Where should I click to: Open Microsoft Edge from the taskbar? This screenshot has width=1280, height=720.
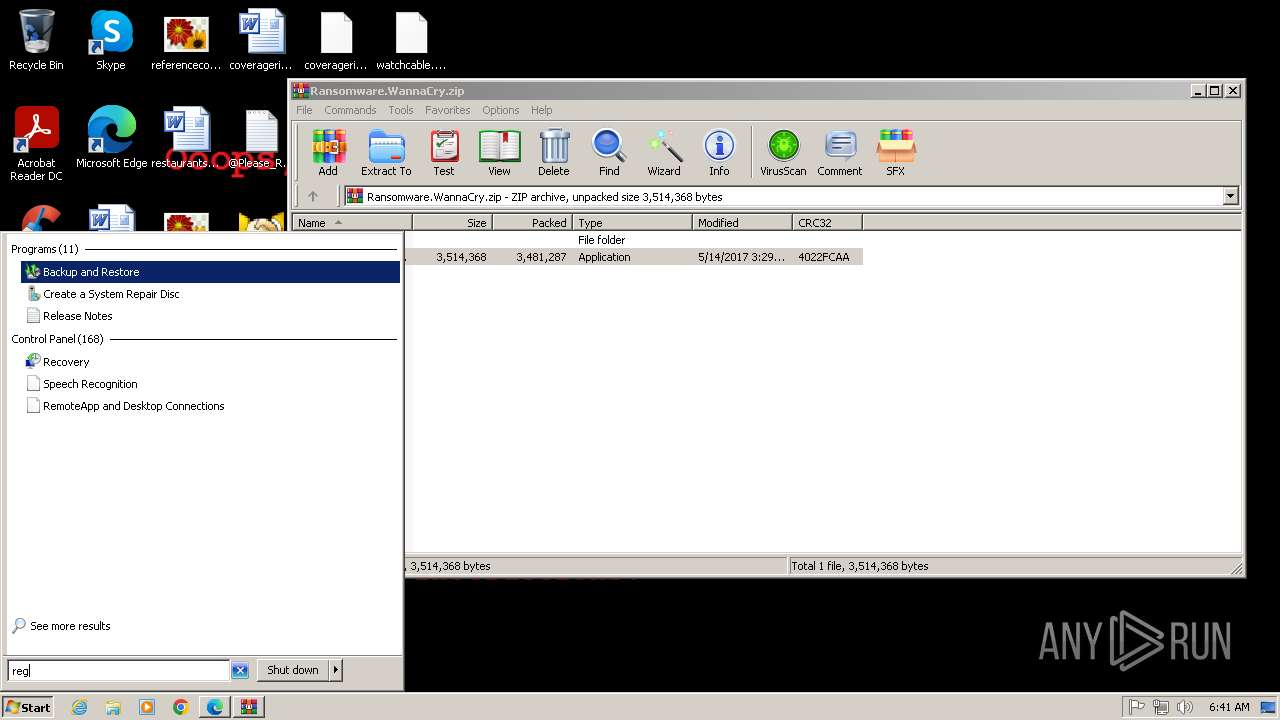pos(215,707)
